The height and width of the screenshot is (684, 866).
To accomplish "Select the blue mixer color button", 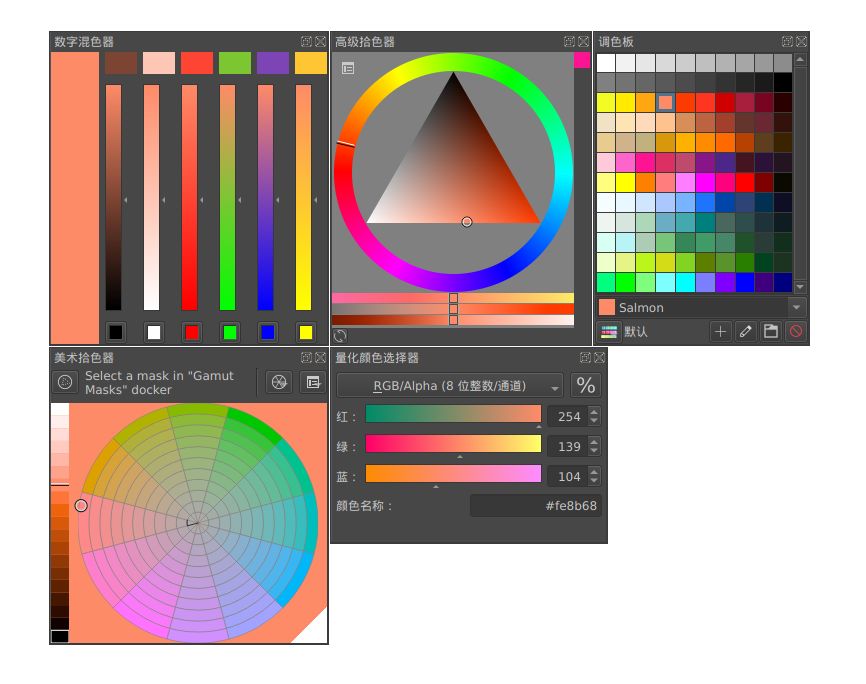I will [x=267, y=332].
